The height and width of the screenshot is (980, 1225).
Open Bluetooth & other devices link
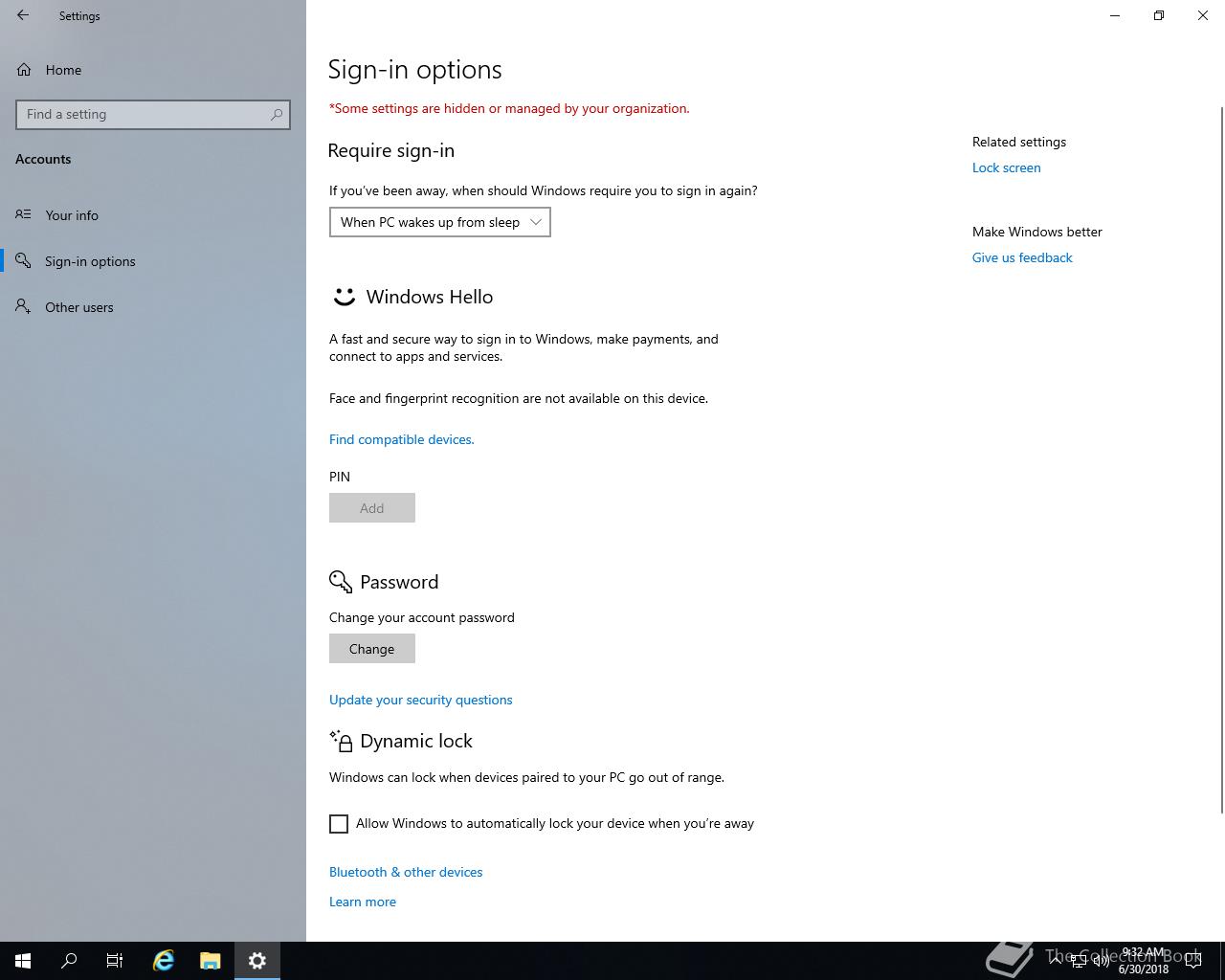point(406,872)
